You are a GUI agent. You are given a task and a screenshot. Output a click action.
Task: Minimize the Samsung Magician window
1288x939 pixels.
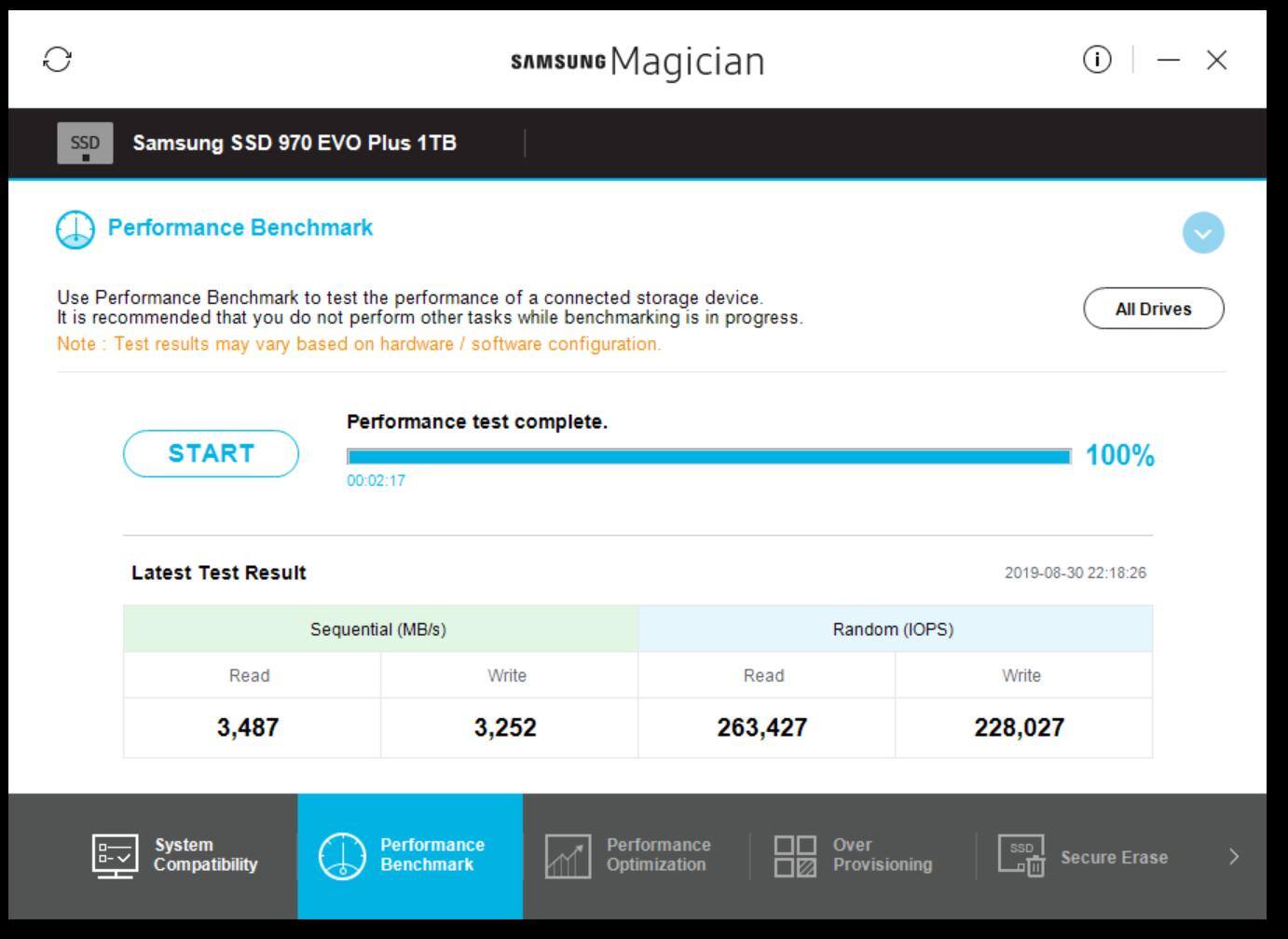(1168, 60)
